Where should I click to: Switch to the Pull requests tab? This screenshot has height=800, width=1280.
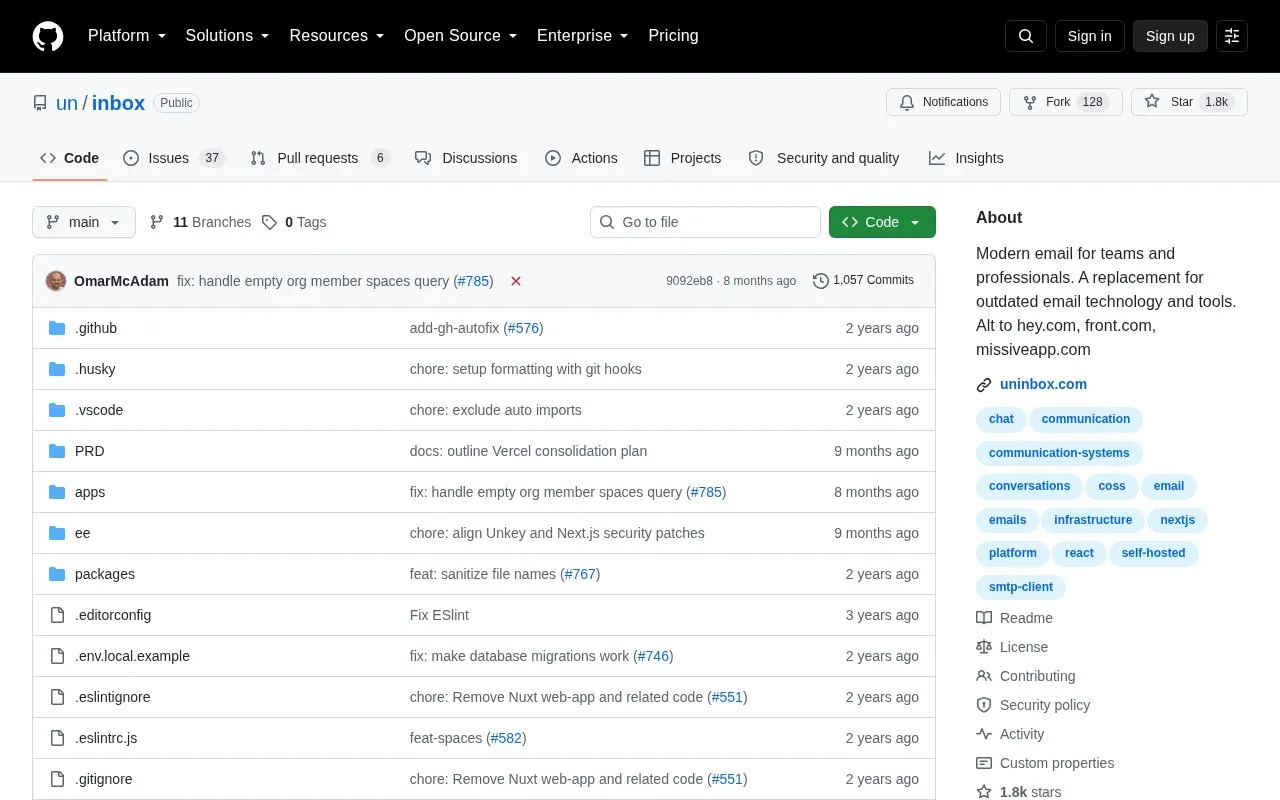(x=319, y=158)
